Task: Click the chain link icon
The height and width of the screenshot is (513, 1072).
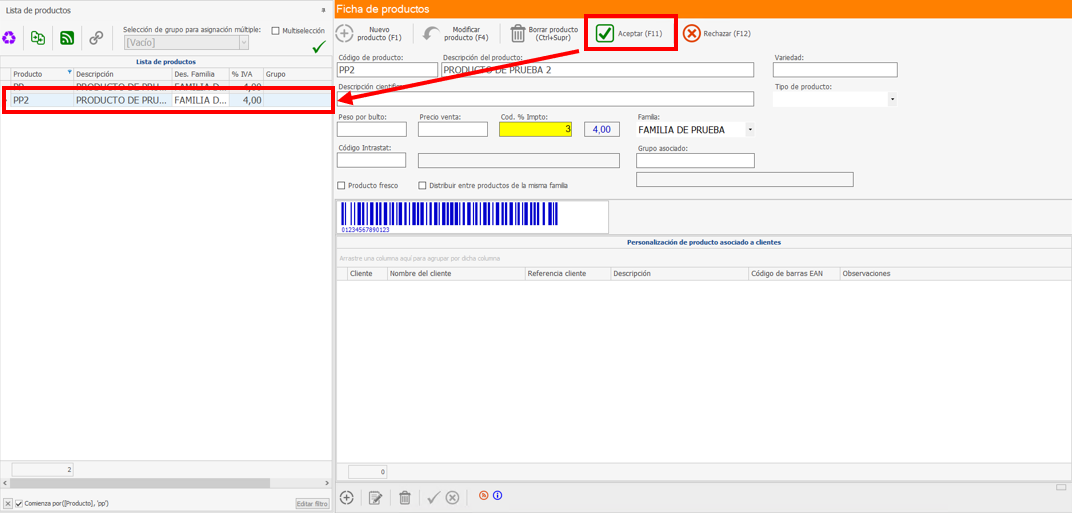Action: tap(96, 38)
